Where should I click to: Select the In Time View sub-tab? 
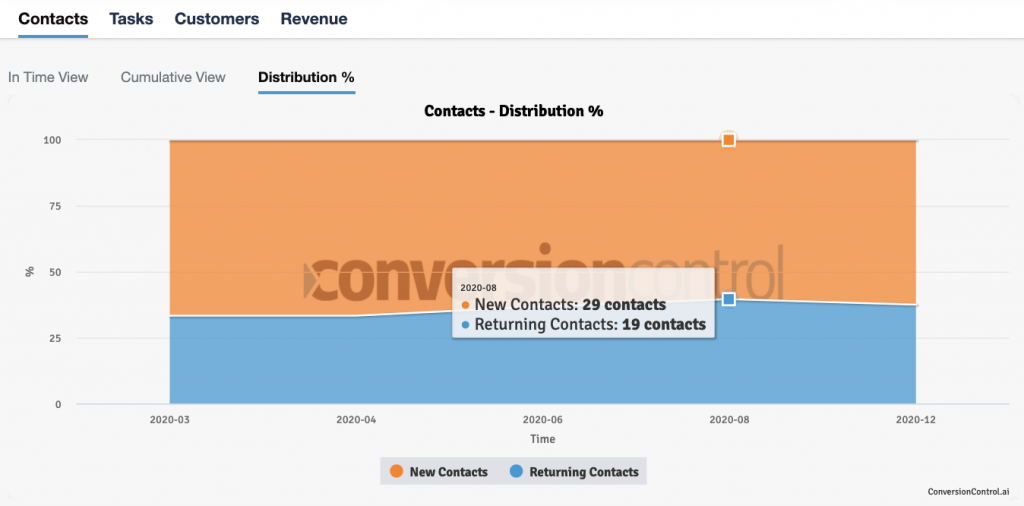48,77
